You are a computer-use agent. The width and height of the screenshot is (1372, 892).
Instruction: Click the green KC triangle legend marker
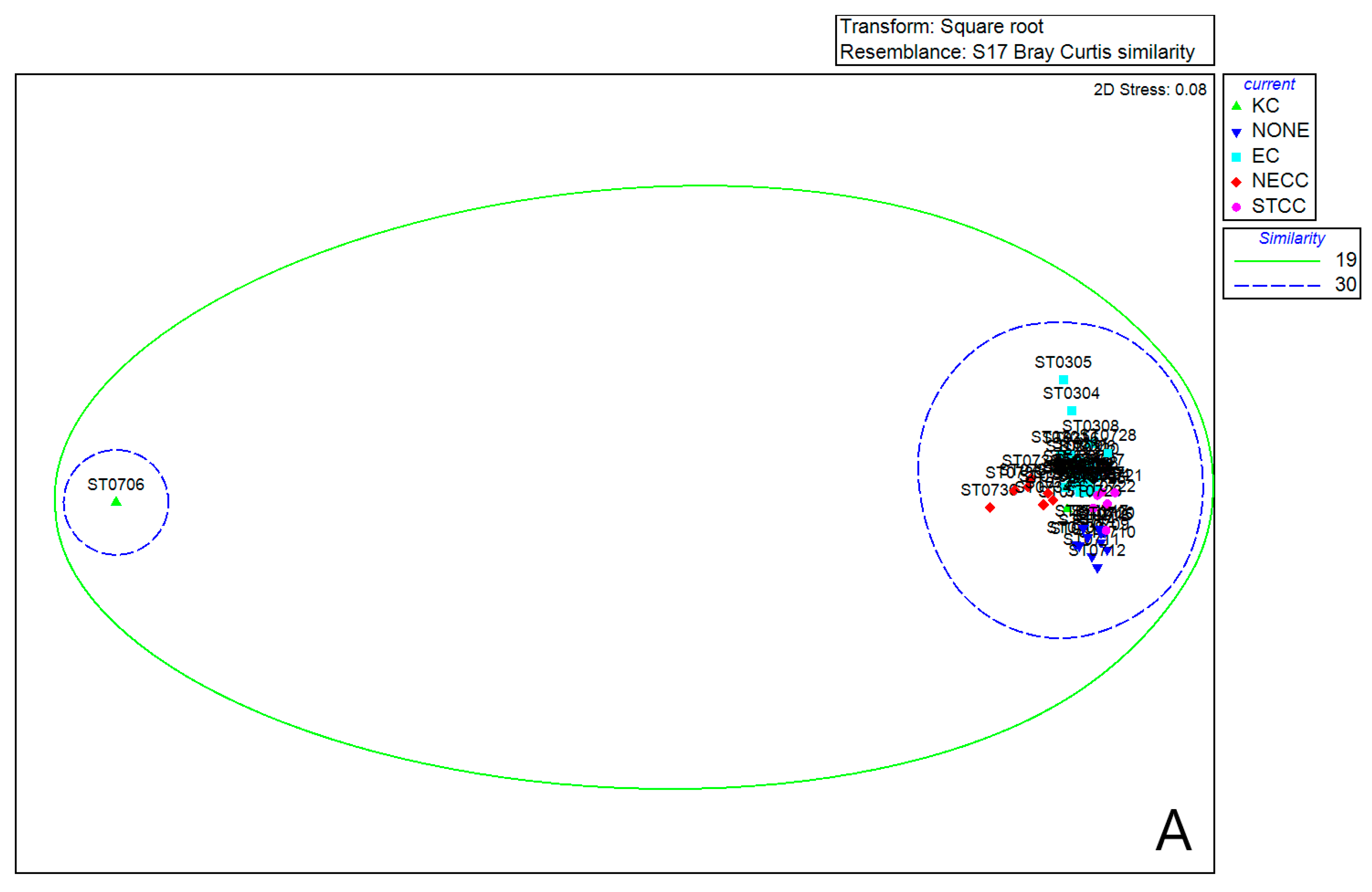pos(1236,106)
